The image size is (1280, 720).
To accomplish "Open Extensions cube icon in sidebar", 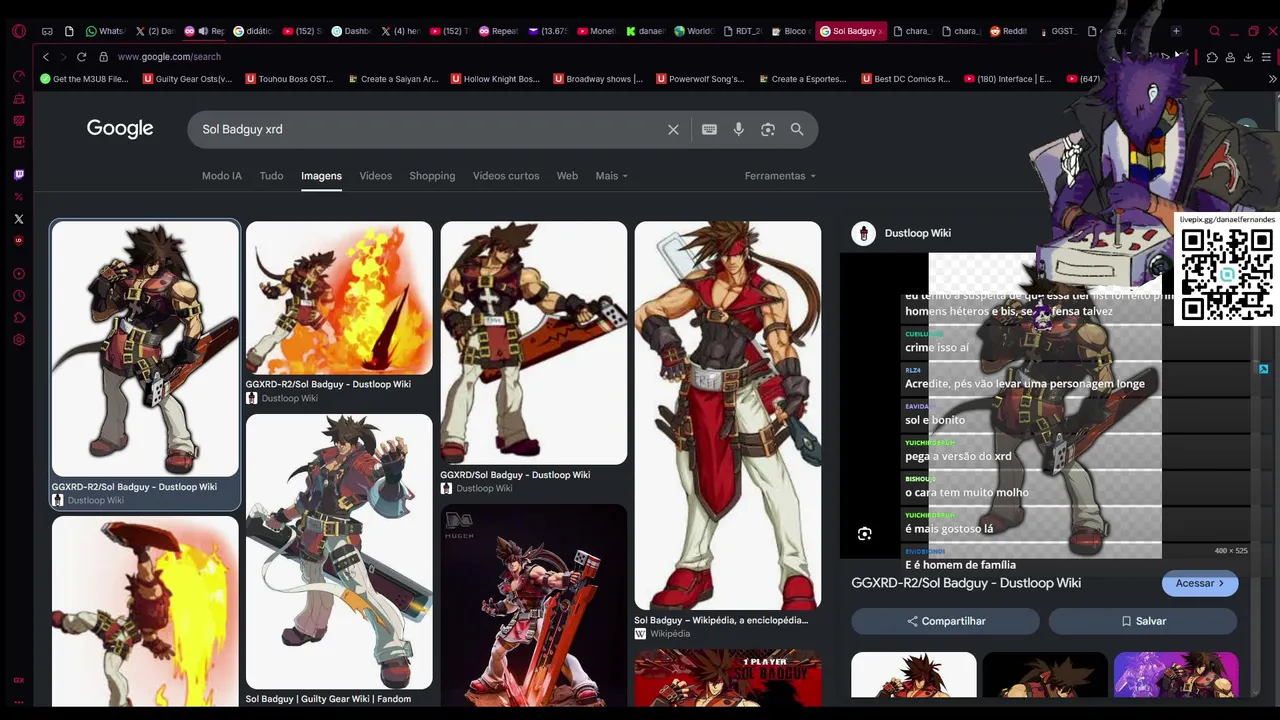I will click(x=18, y=318).
